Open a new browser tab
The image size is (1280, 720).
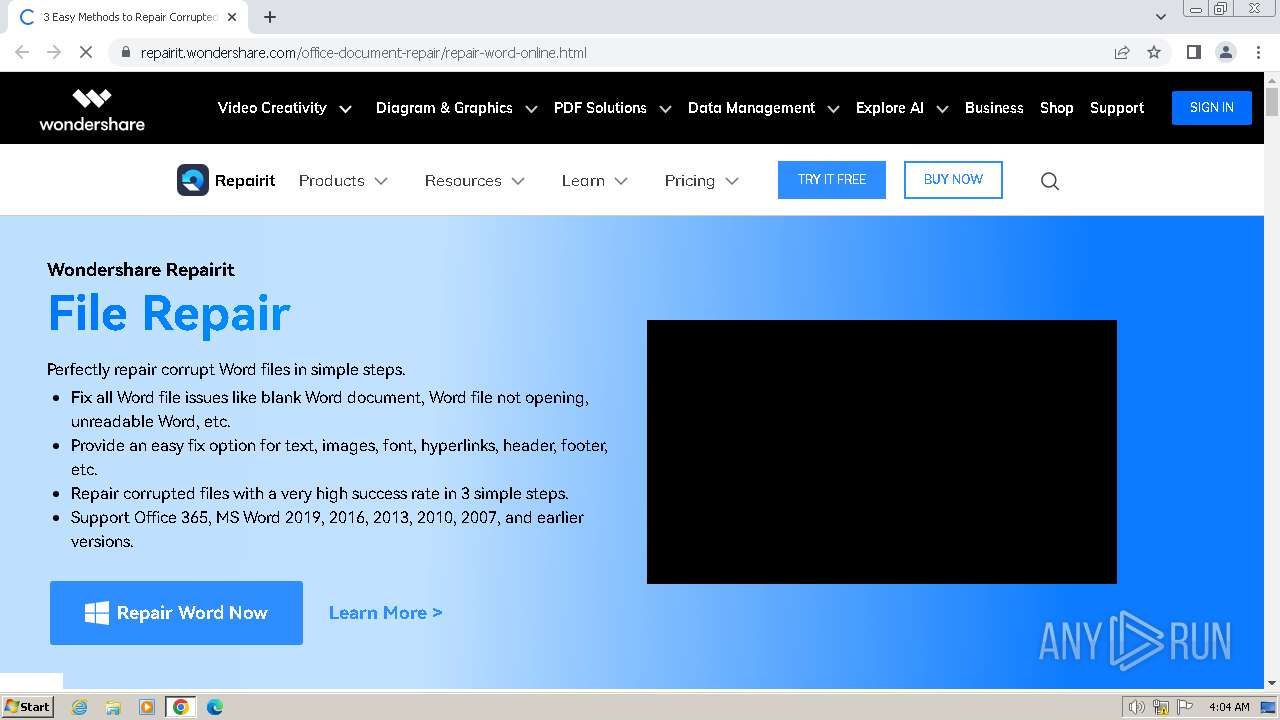pyautogui.click(x=269, y=17)
